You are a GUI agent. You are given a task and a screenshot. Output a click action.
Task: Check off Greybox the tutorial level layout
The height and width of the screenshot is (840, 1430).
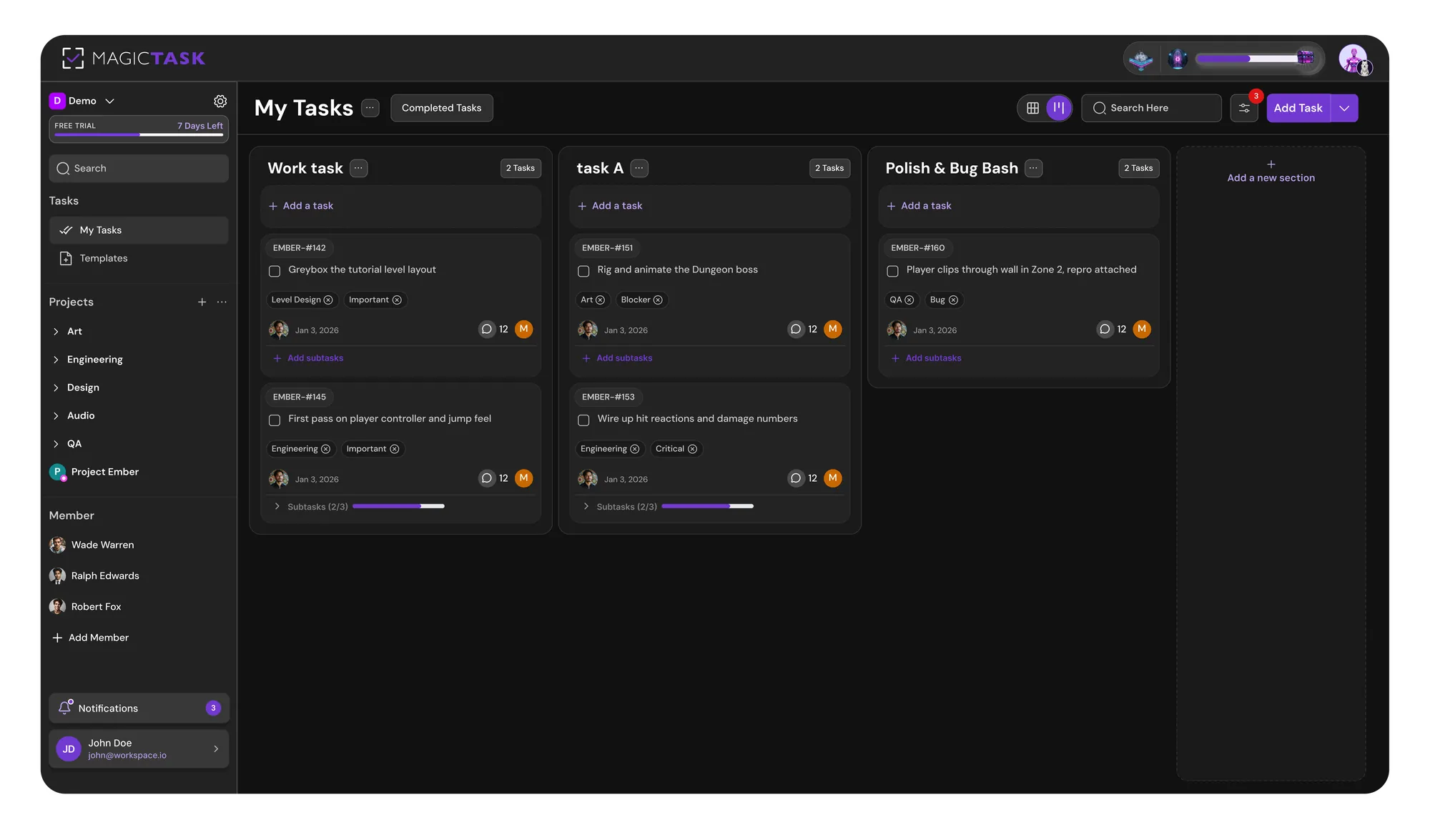point(275,271)
